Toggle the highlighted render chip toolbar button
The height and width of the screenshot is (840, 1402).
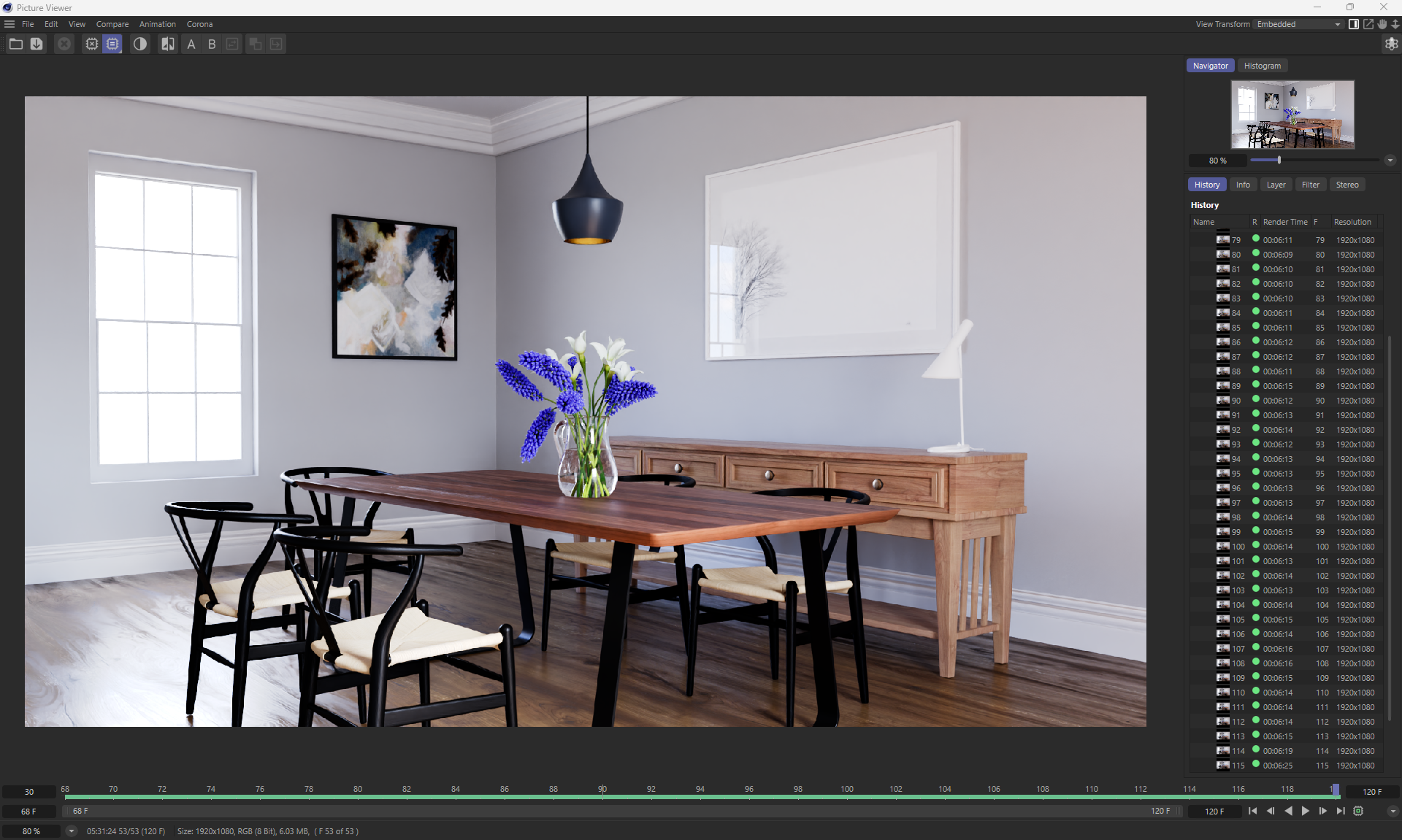click(x=112, y=44)
